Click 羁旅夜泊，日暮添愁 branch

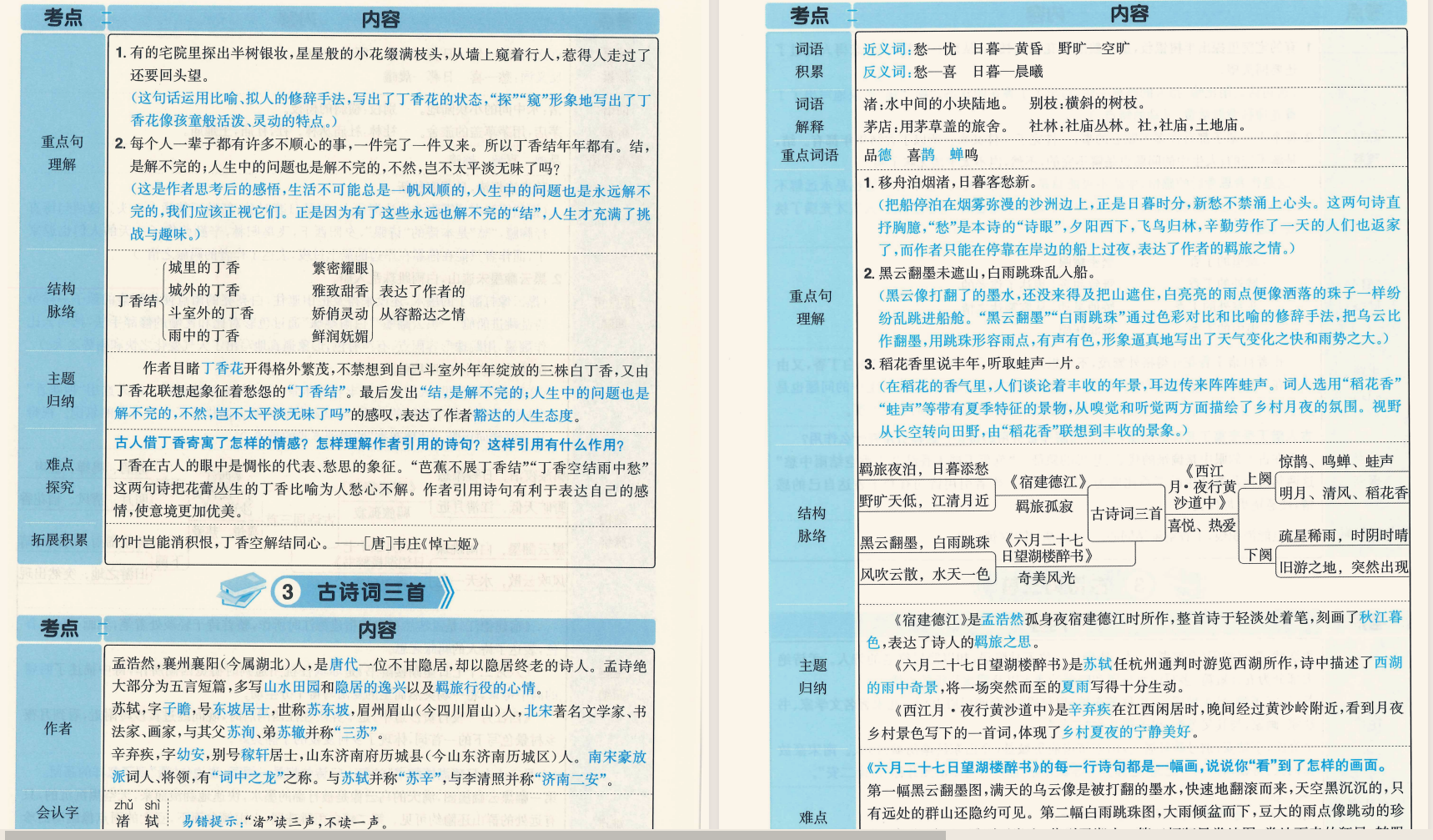[924, 470]
